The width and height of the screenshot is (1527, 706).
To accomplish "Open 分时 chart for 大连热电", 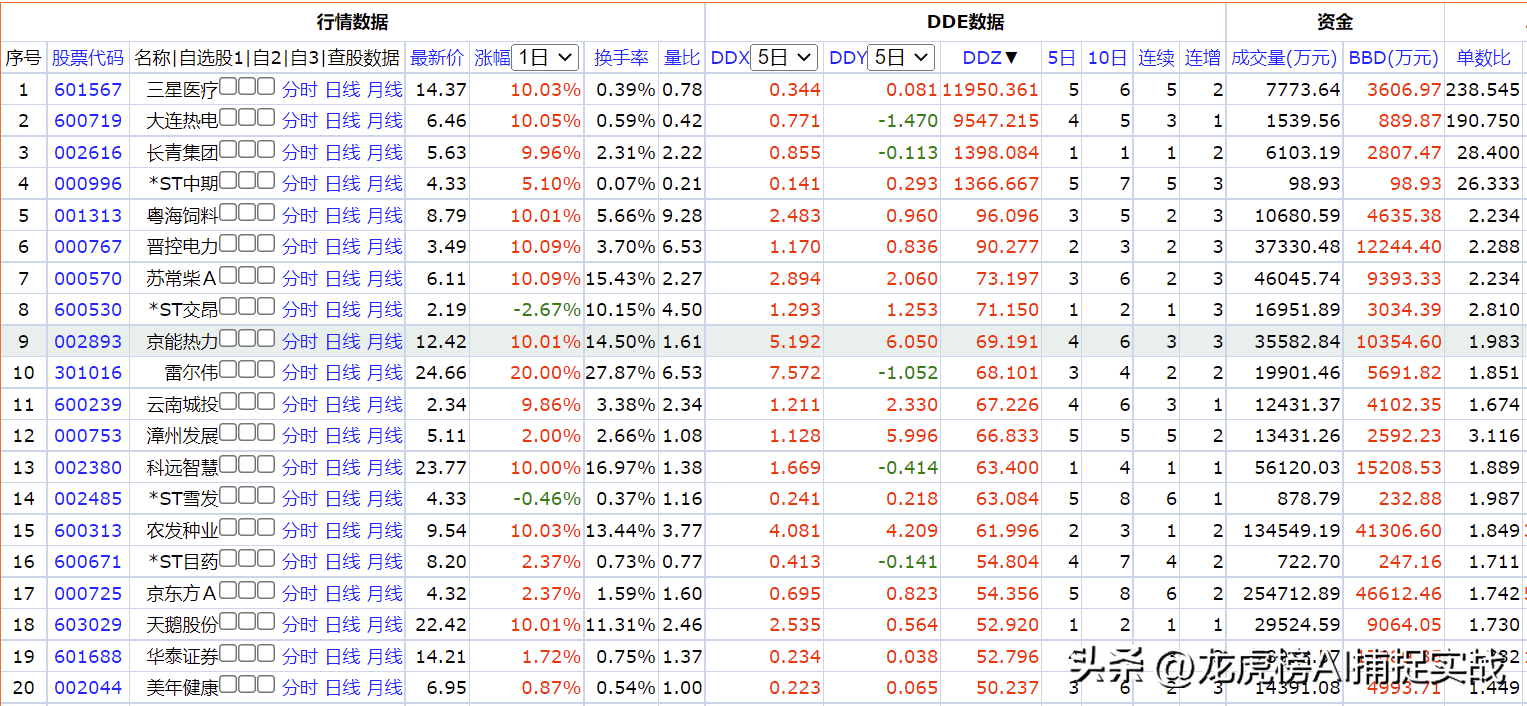I will coord(299,121).
